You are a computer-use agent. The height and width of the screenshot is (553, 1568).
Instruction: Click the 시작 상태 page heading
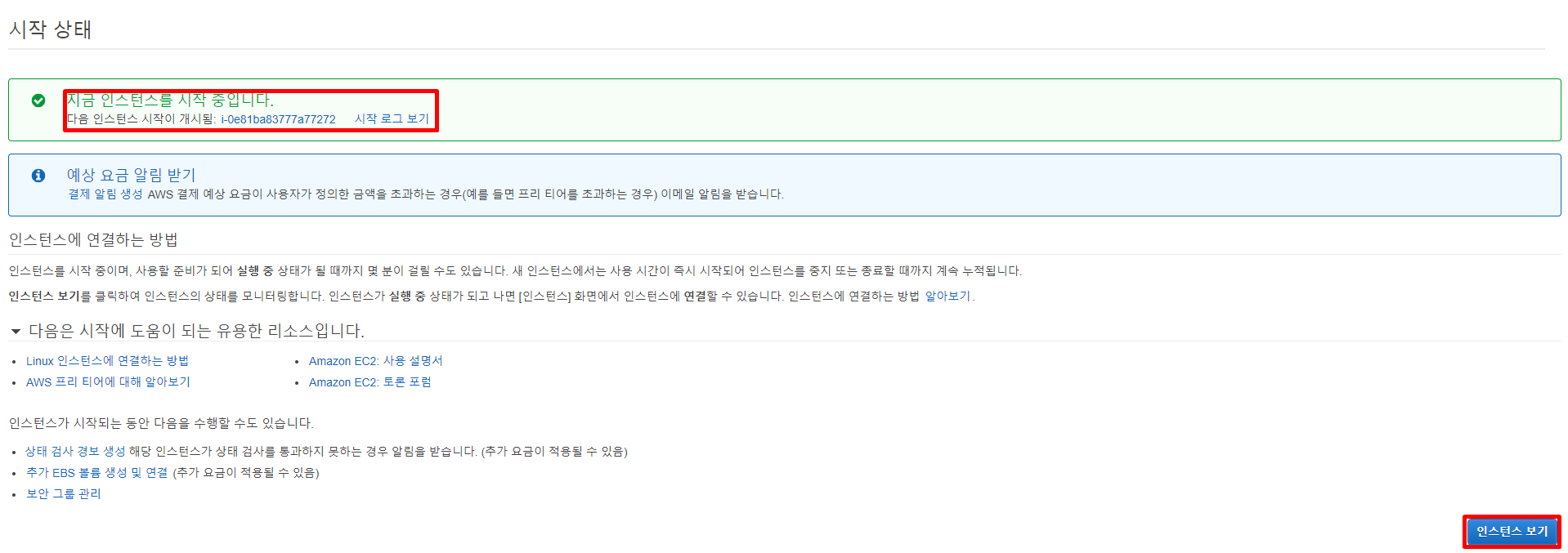tap(50, 29)
